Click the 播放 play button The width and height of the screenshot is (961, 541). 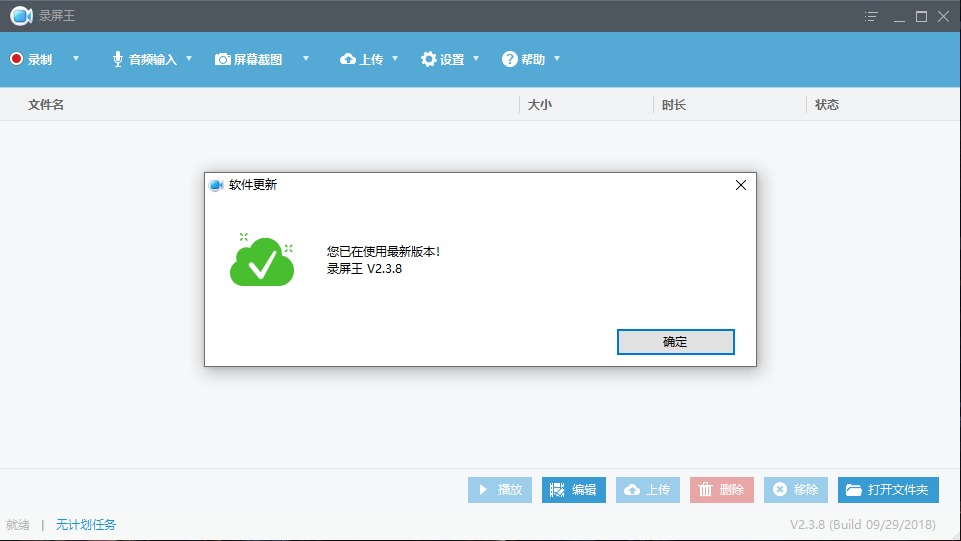(500, 490)
